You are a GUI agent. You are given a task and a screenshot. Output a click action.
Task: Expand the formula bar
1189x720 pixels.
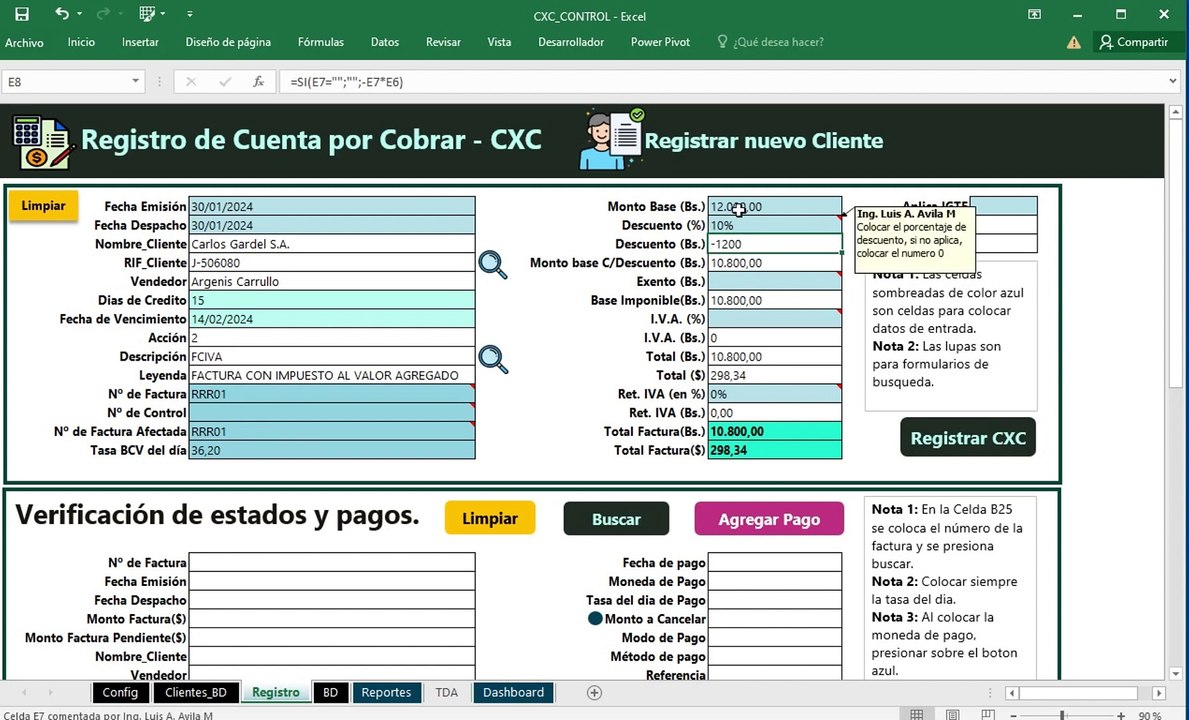1172,81
